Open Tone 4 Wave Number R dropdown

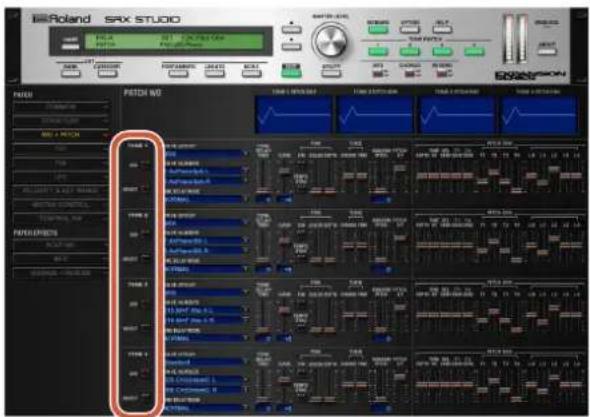coord(207,390)
